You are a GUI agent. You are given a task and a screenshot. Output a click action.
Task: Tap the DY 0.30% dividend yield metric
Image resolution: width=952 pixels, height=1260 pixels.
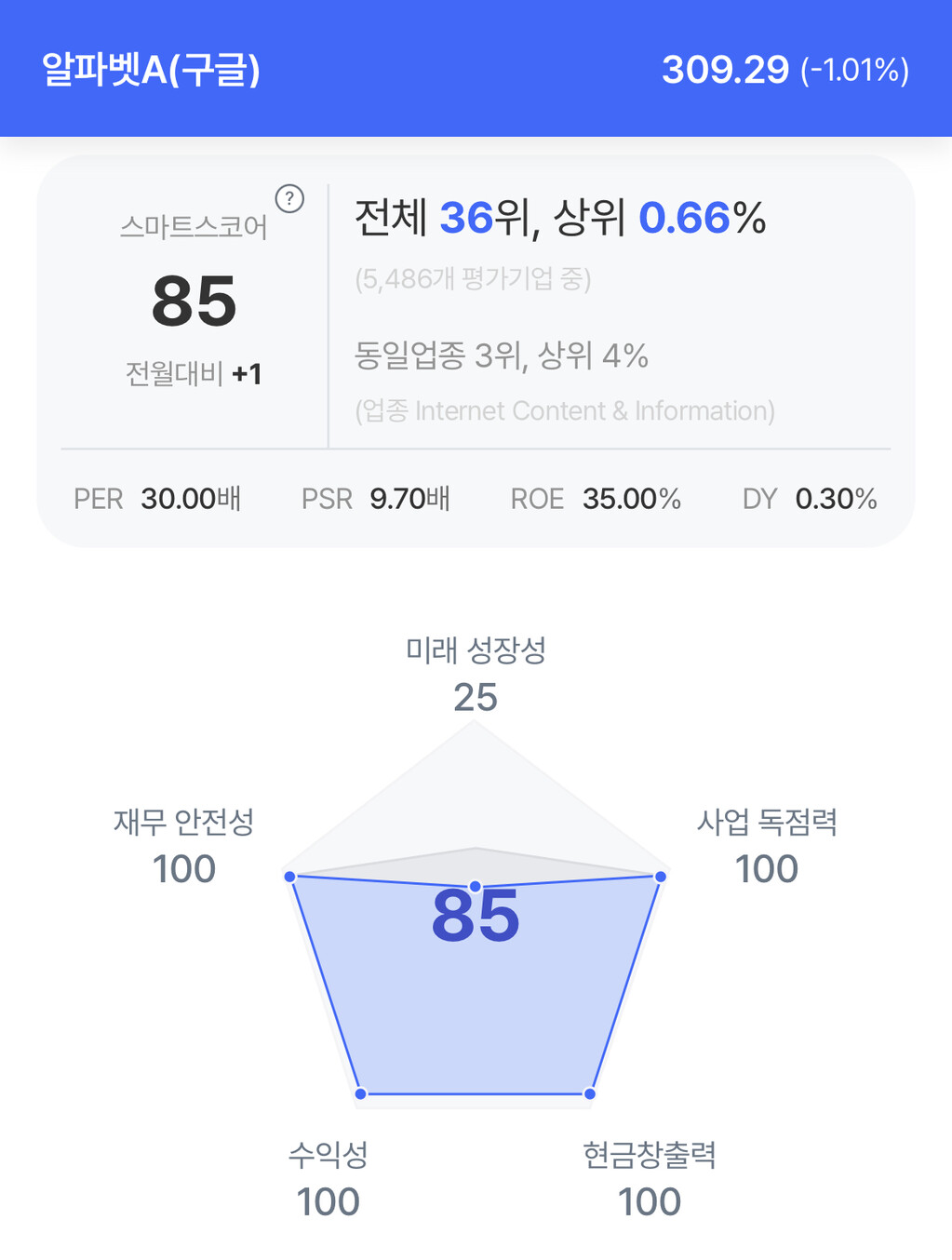(810, 499)
